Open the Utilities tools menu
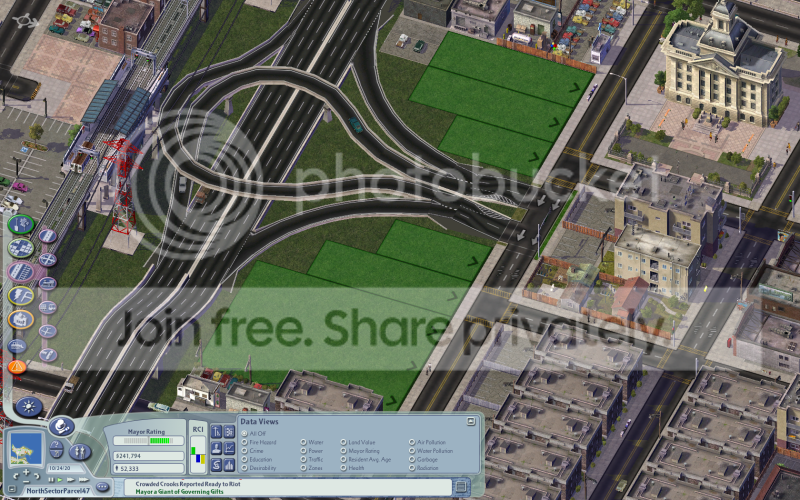The height and width of the screenshot is (500, 800). pos(20,295)
